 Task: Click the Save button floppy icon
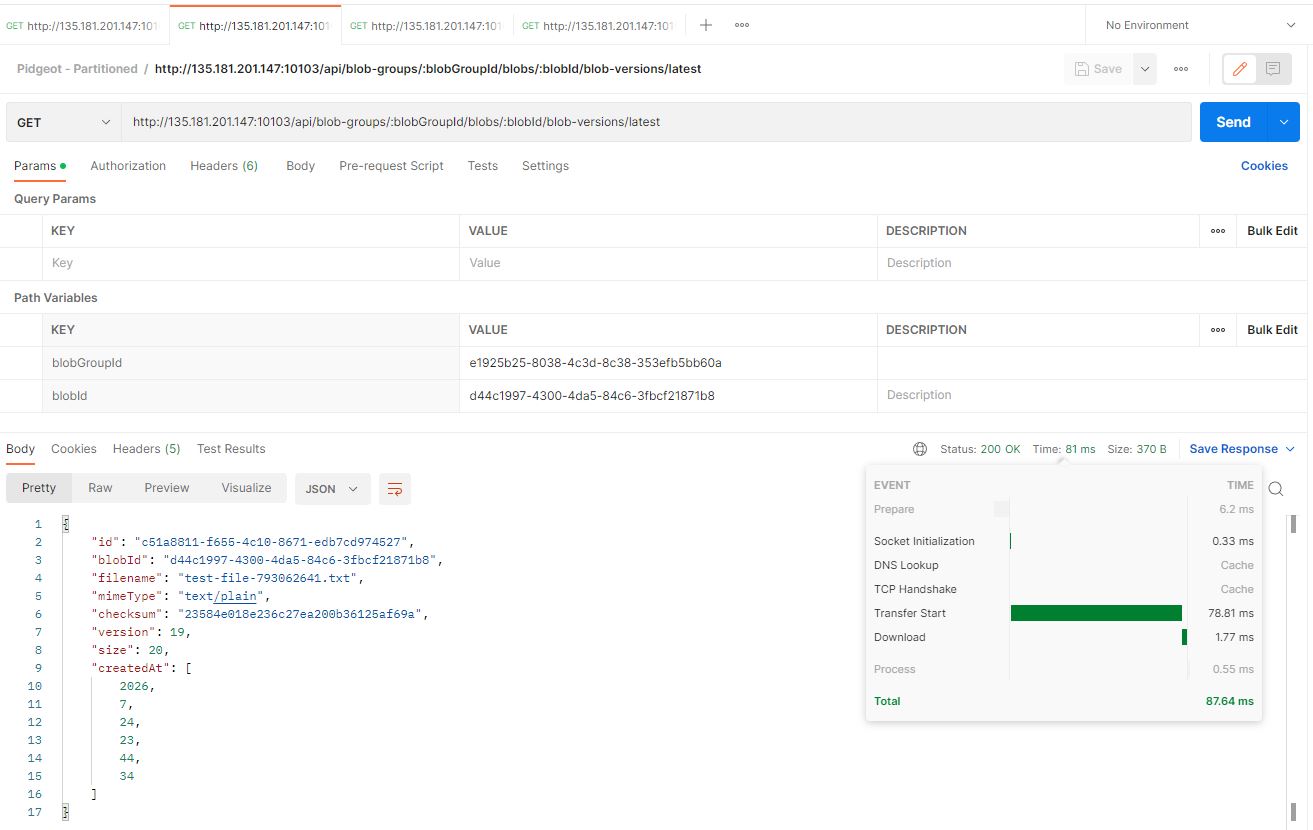click(1098, 69)
